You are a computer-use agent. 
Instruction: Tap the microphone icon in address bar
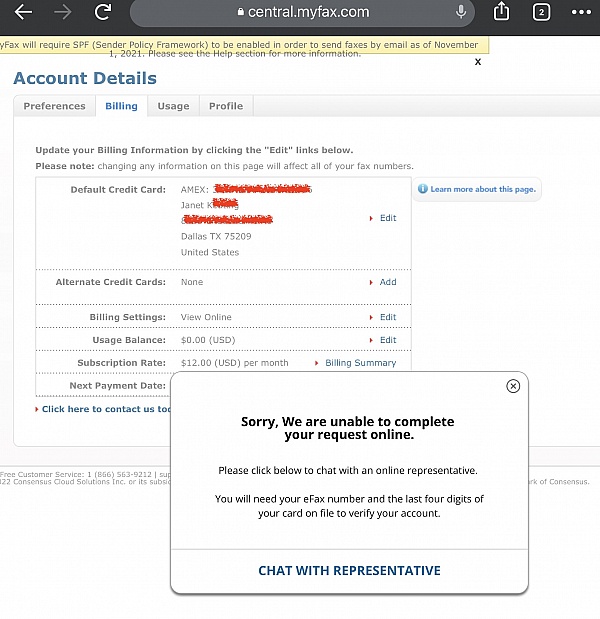point(462,13)
